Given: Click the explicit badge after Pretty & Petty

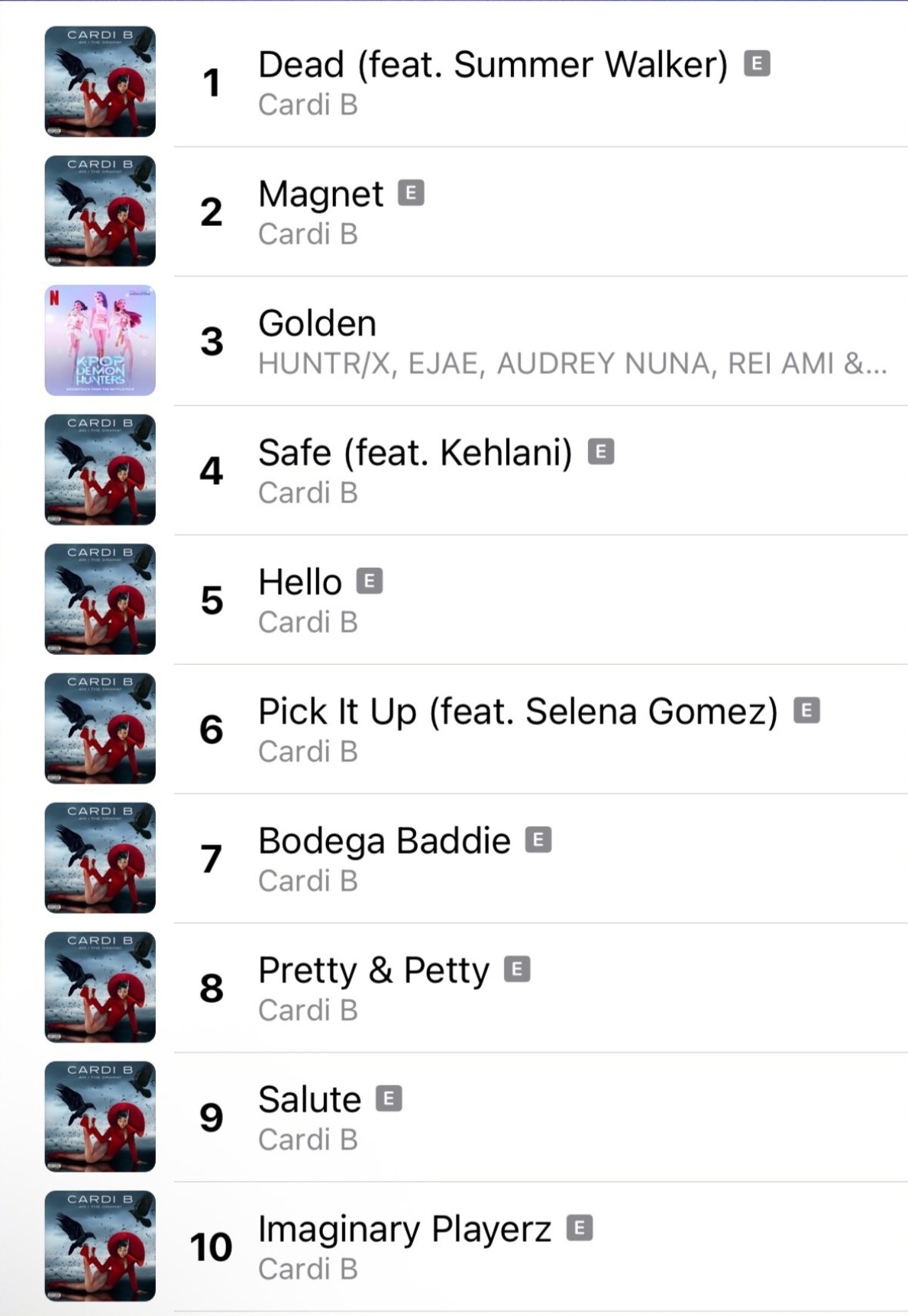Looking at the screenshot, I should tap(517, 969).
